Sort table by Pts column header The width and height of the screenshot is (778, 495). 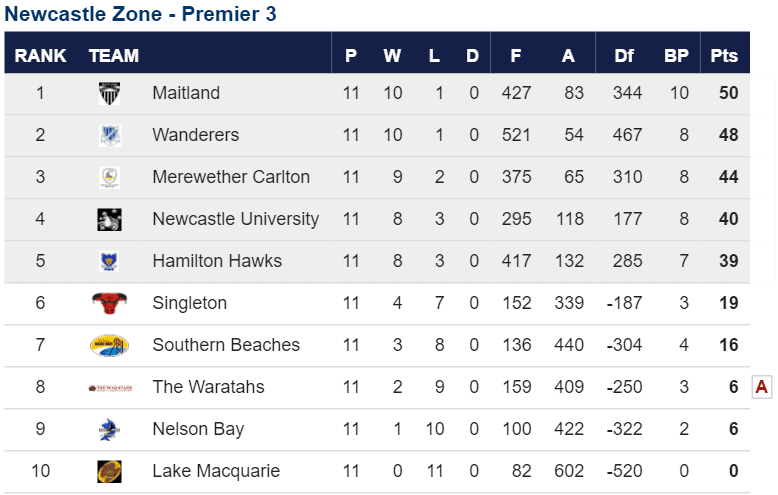pyautogui.click(x=724, y=56)
